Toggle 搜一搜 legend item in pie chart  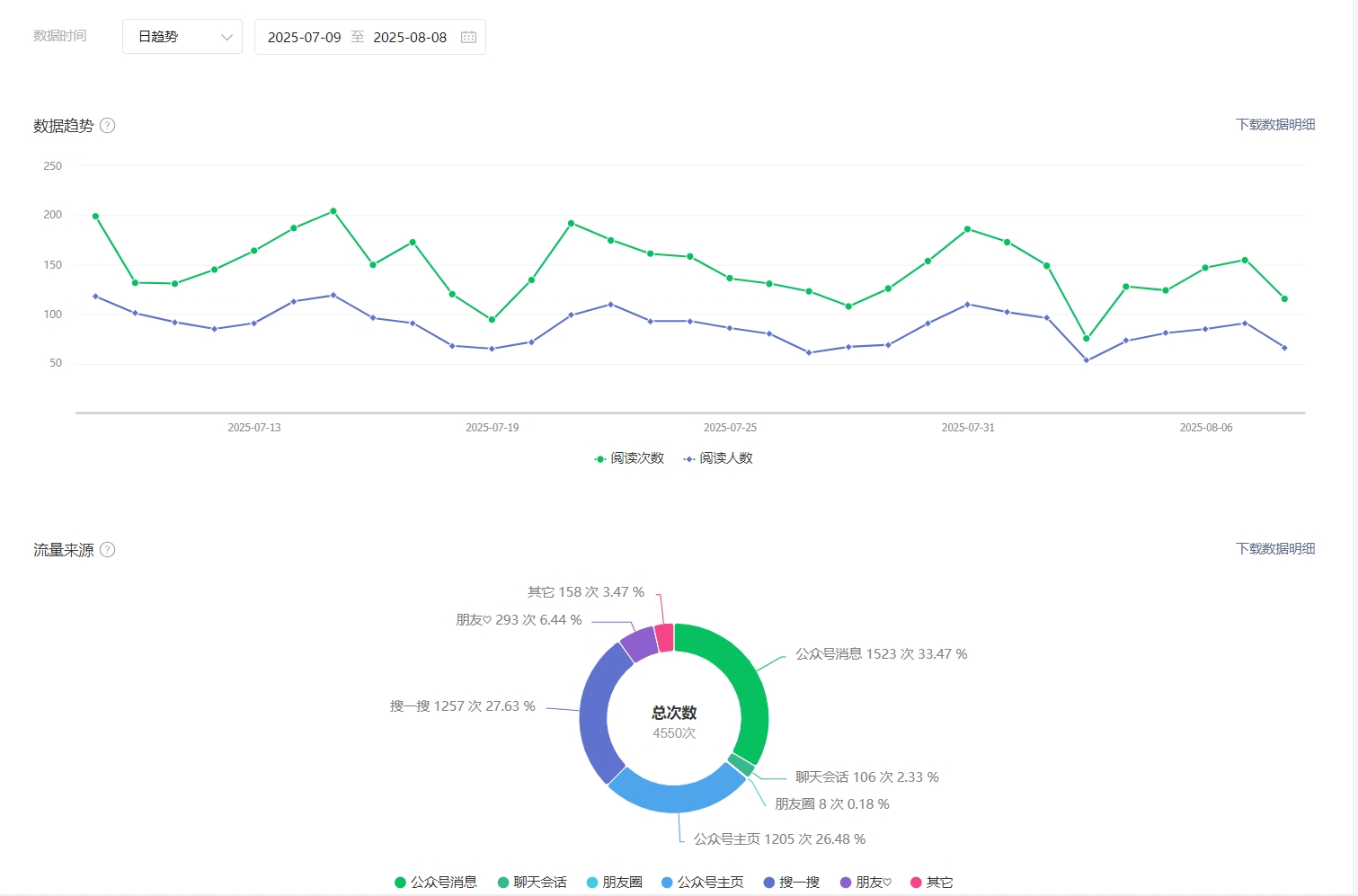click(792, 883)
